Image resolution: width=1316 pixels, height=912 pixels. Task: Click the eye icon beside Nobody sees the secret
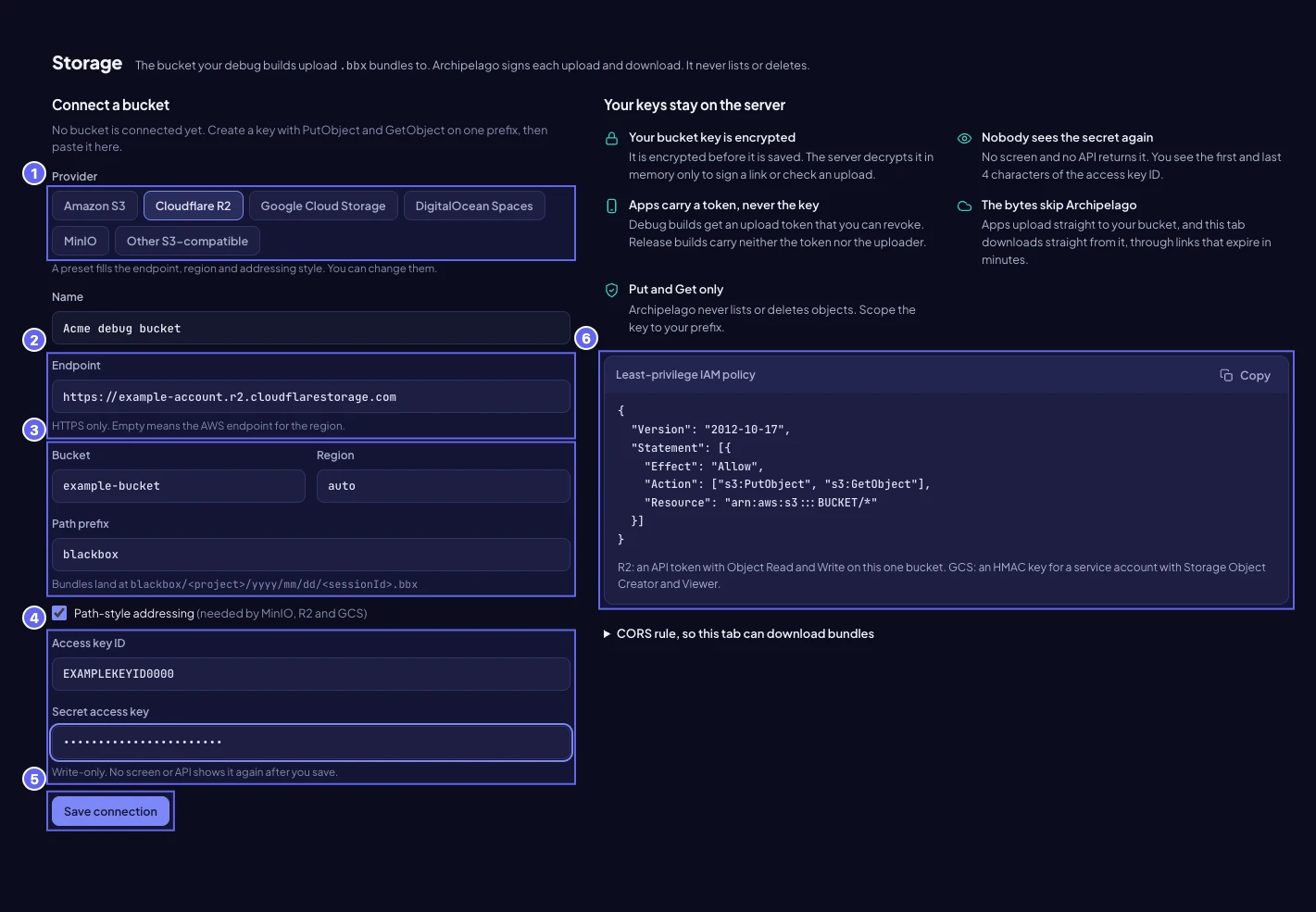click(964, 138)
